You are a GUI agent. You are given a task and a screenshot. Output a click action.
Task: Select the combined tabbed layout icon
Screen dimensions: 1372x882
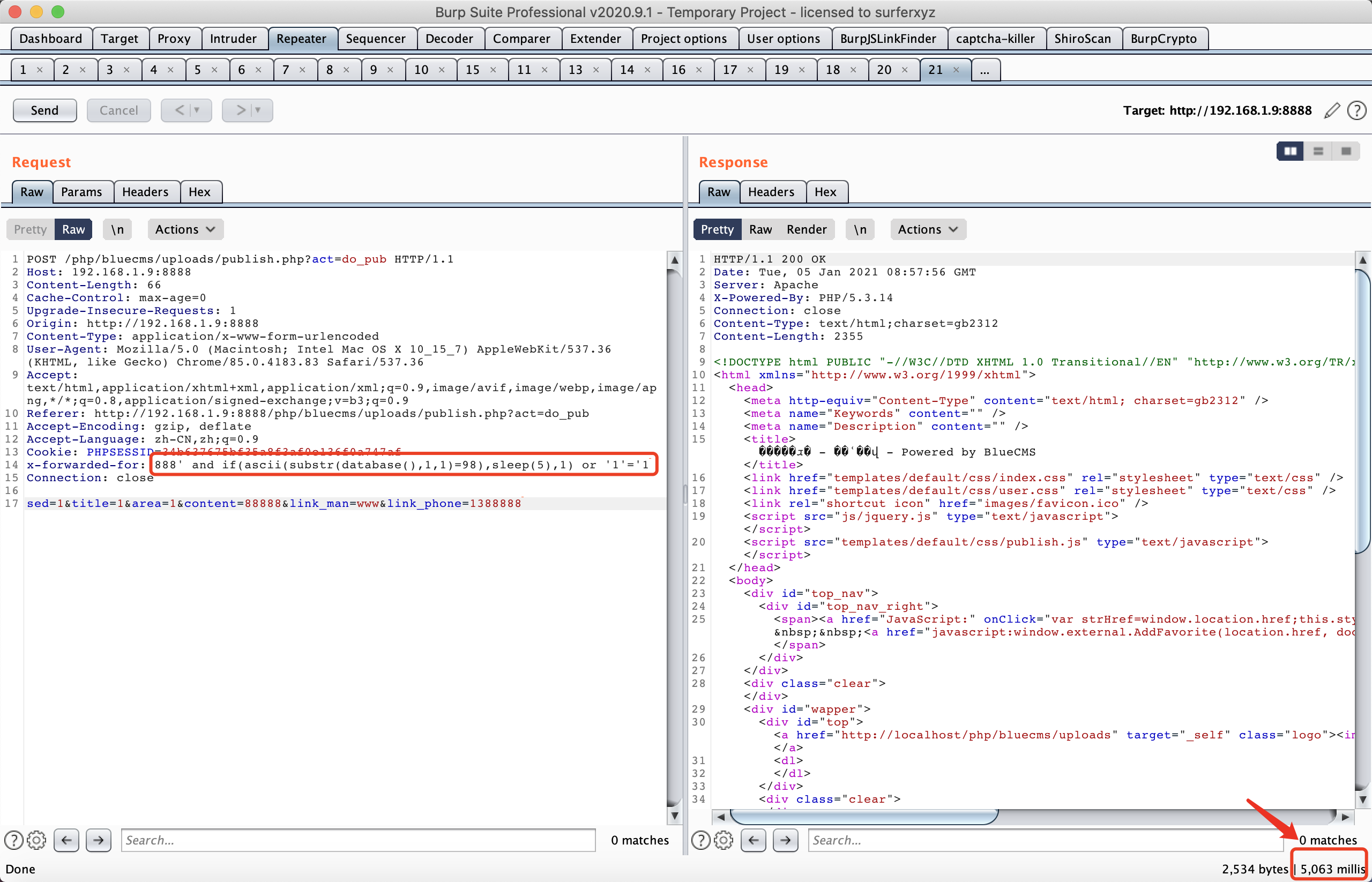pos(1346,151)
